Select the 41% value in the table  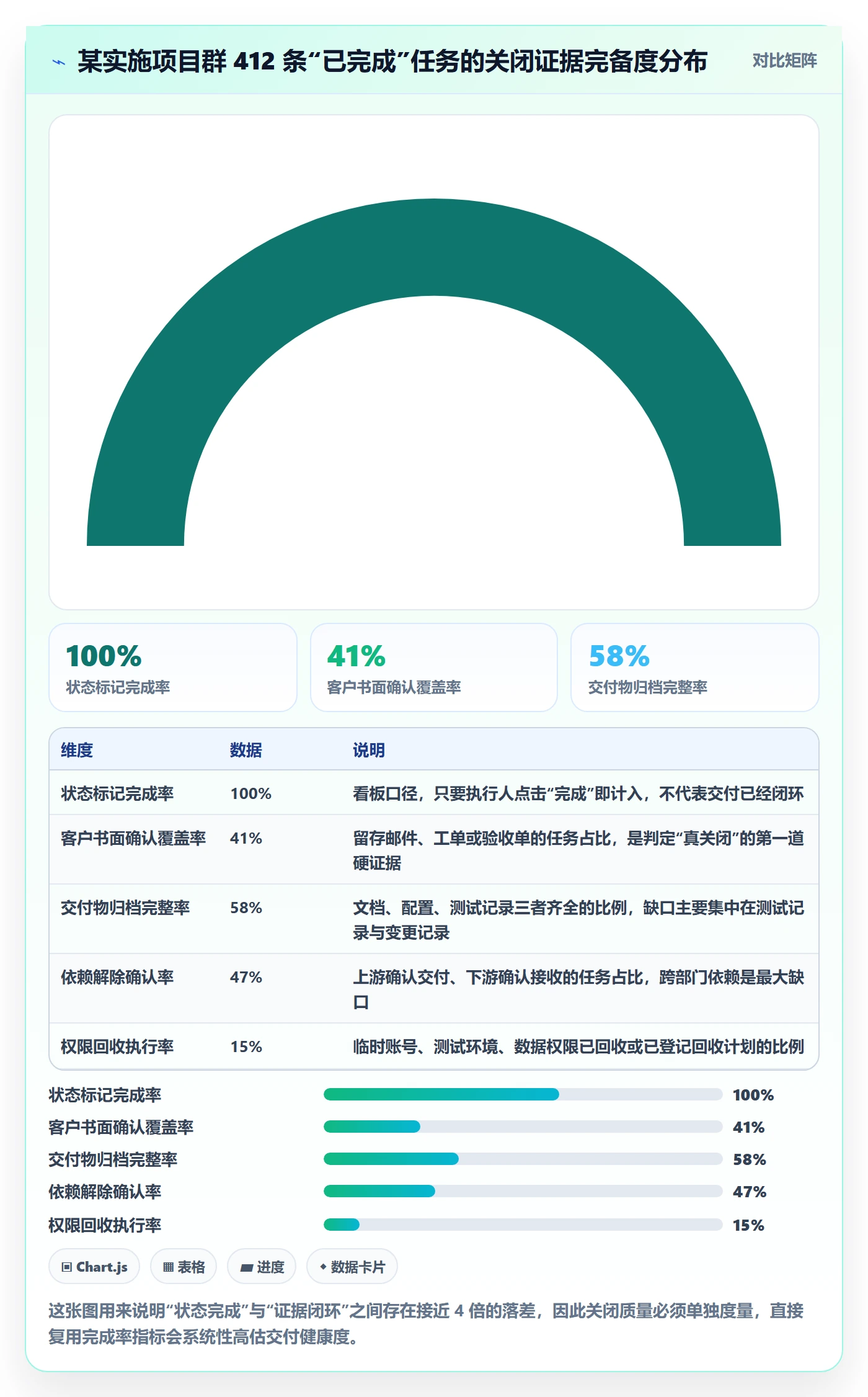tap(246, 838)
